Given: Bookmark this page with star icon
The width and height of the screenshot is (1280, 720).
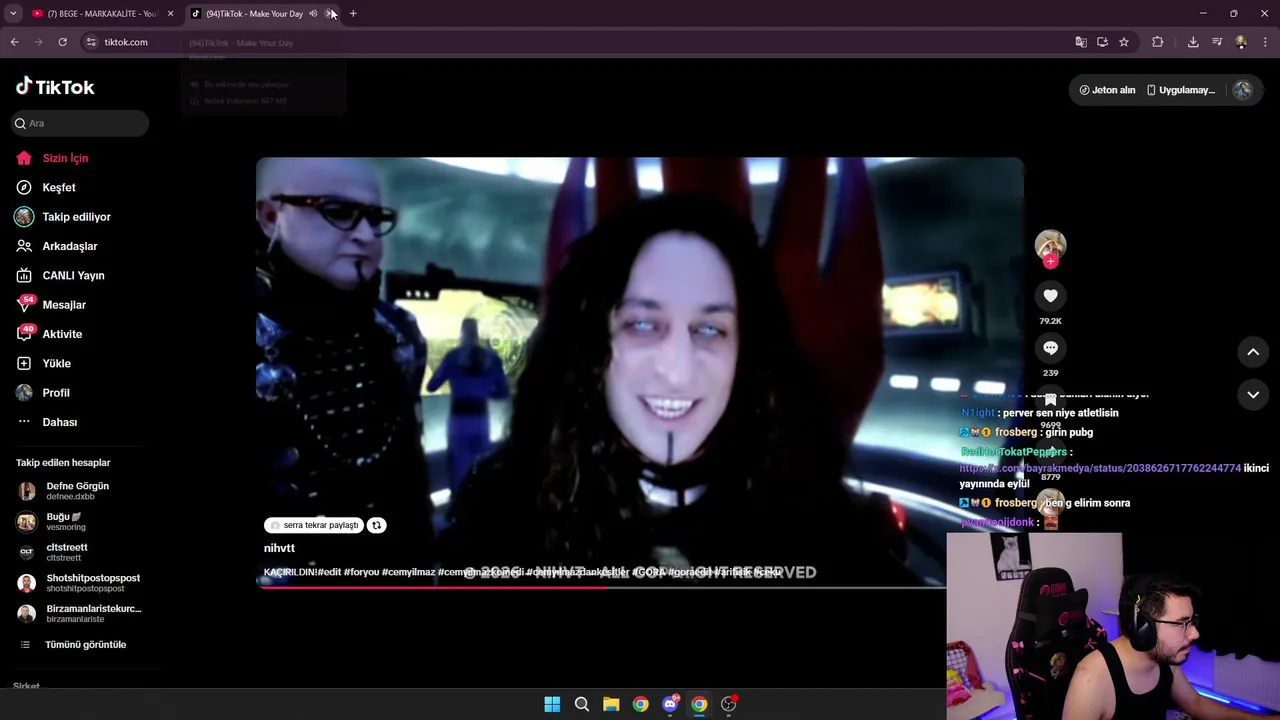Looking at the screenshot, I should (x=1124, y=42).
